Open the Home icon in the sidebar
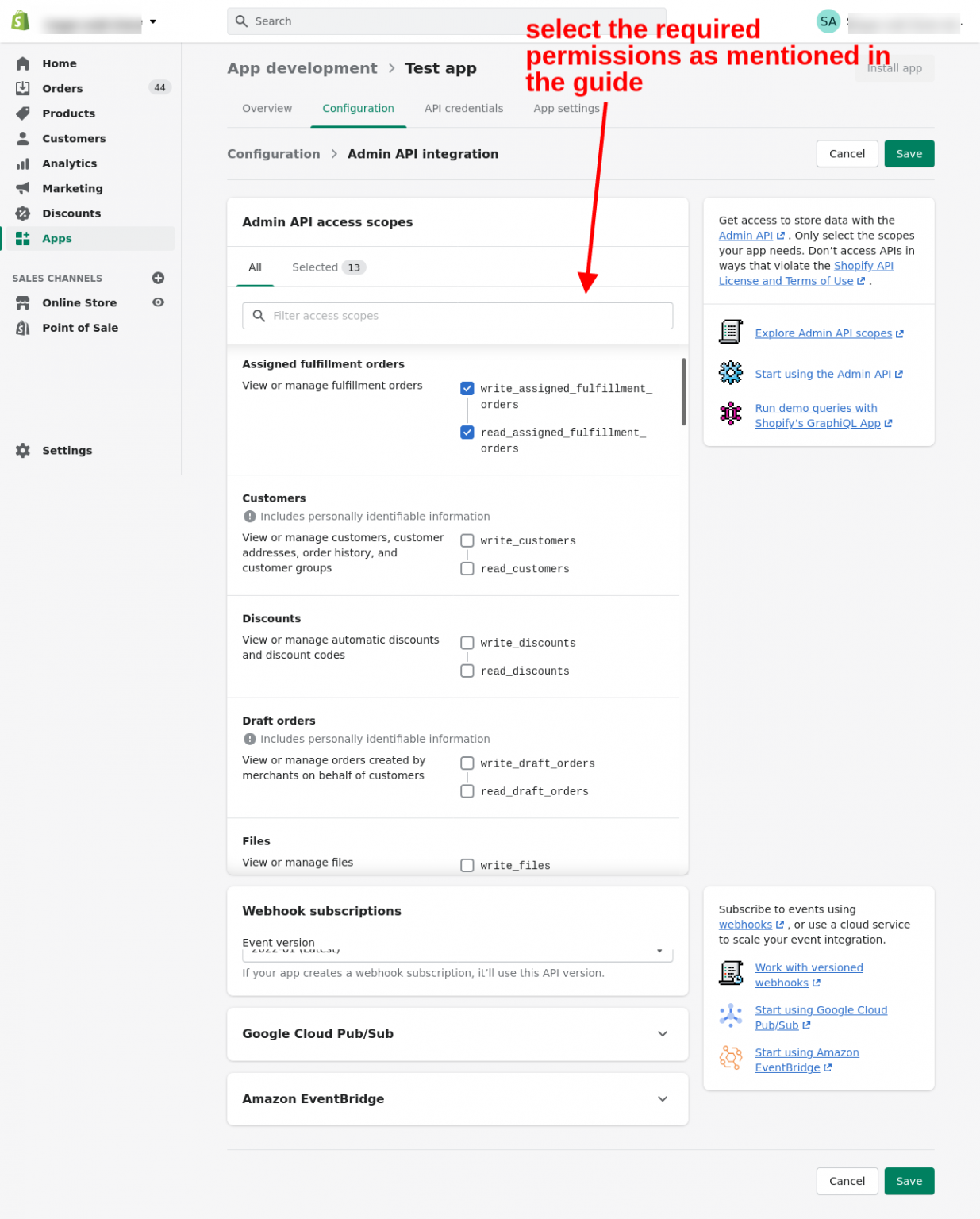Screen dimensions: 980x1219 [23, 63]
